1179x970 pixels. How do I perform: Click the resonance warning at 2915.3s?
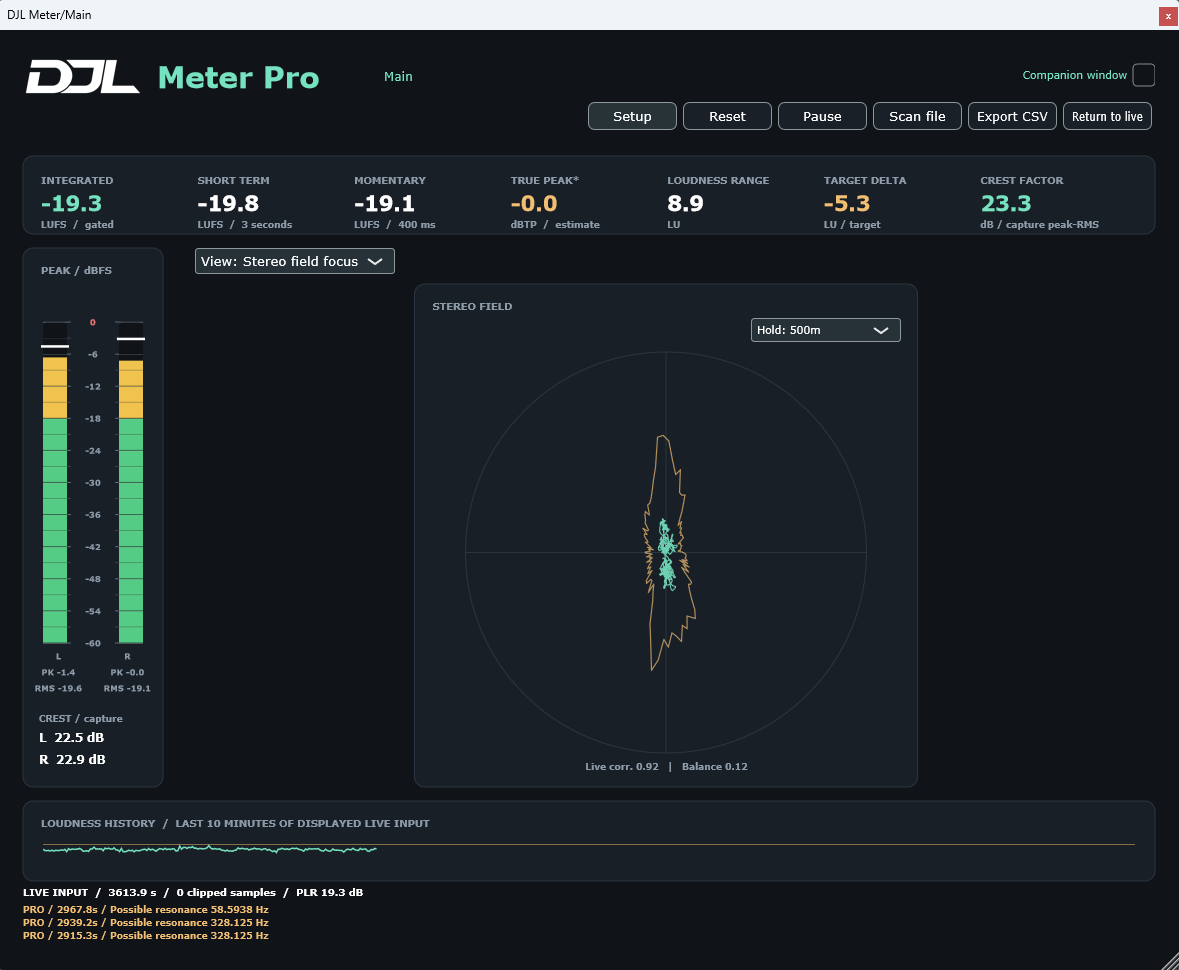146,935
